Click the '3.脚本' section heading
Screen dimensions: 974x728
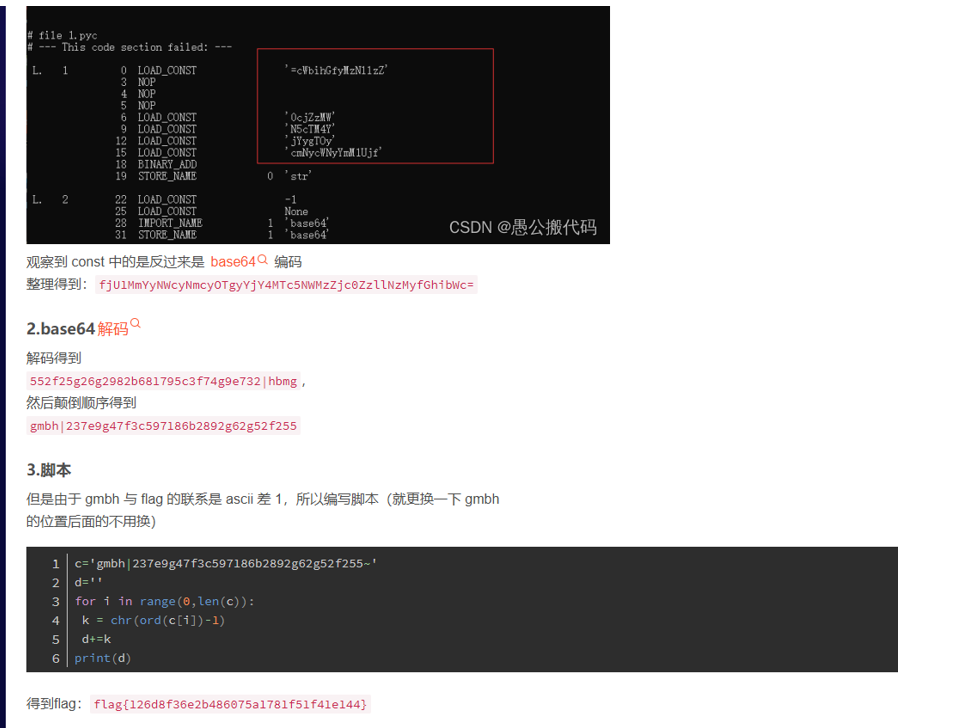(x=48, y=470)
